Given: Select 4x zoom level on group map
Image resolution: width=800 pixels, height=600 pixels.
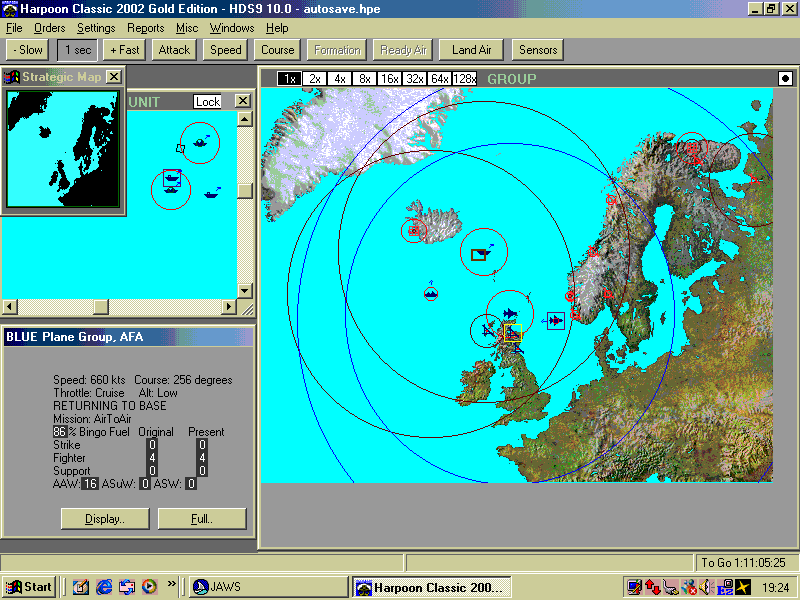Looking at the screenshot, I should click(x=340, y=79).
